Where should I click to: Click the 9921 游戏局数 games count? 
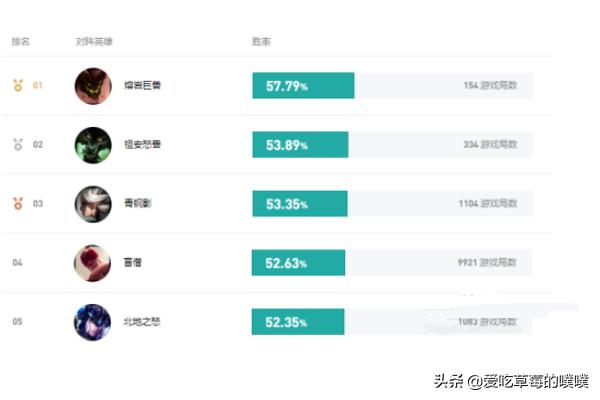click(487, 263)
